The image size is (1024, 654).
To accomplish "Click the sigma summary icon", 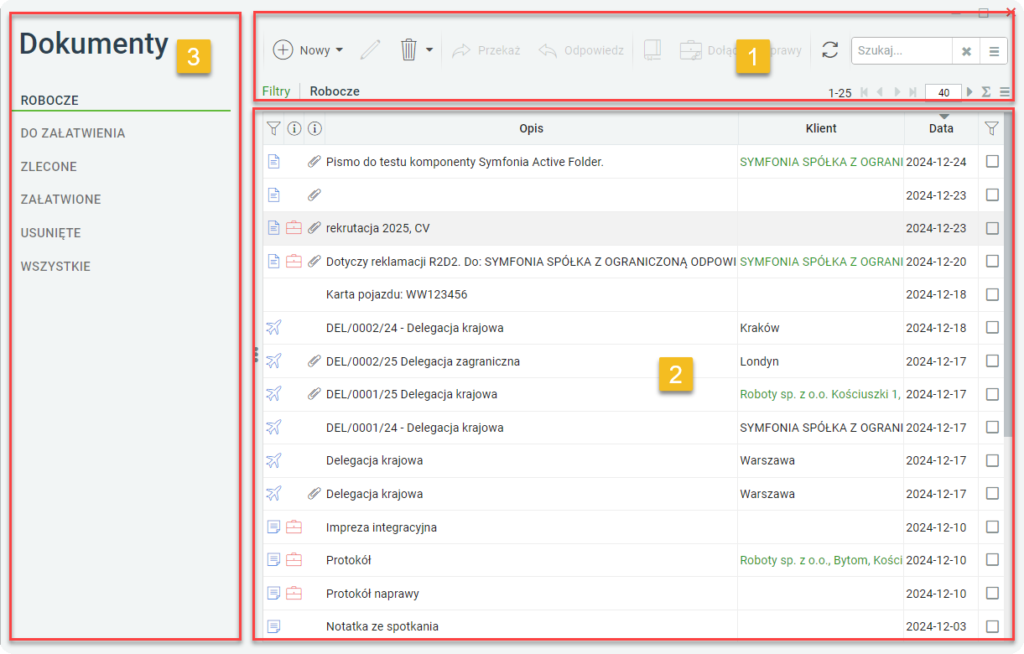I will [986, 92].
